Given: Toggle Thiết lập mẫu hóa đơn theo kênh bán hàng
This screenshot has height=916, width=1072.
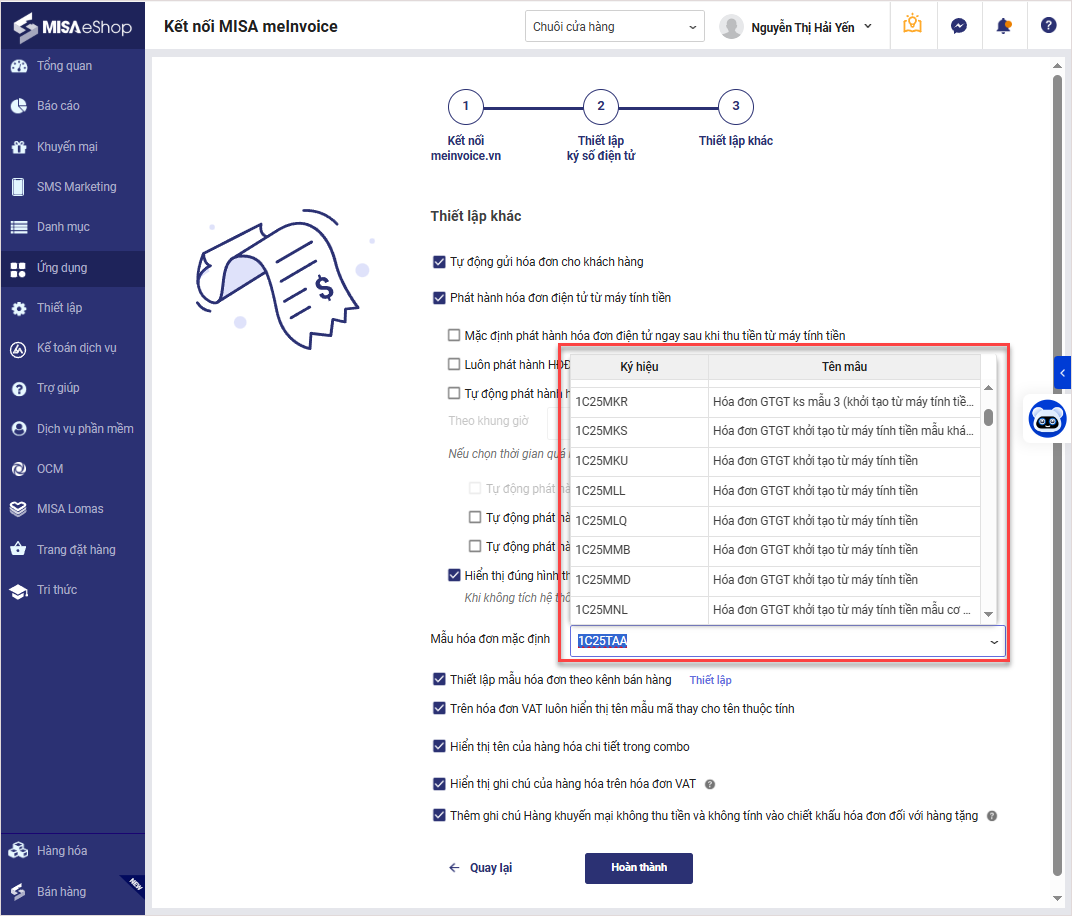Looking at the screenshot, I should pos(439,679).
